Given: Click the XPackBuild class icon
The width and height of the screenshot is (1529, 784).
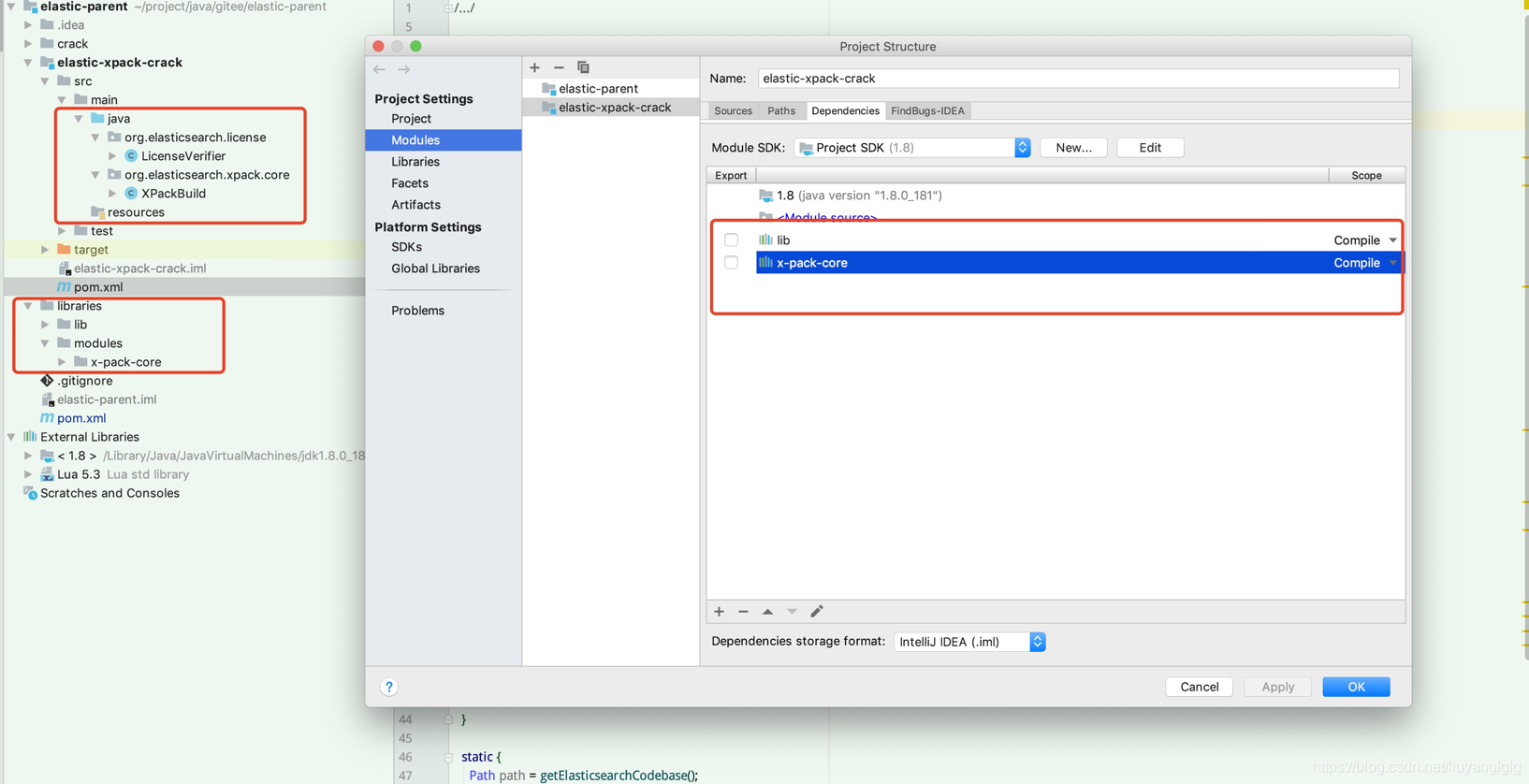Looking at the screenshot, I should point(131,194).
